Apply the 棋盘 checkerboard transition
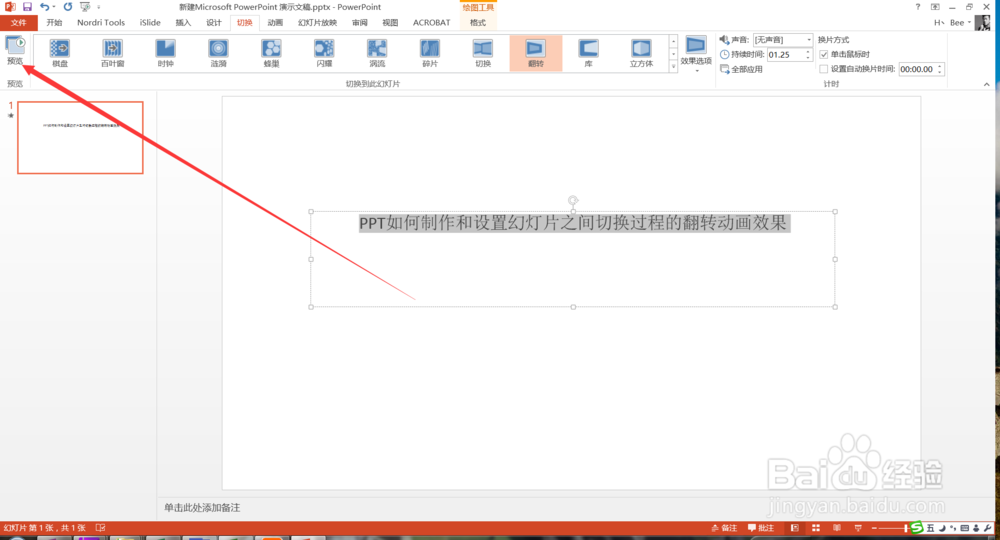 pos(60,52)
